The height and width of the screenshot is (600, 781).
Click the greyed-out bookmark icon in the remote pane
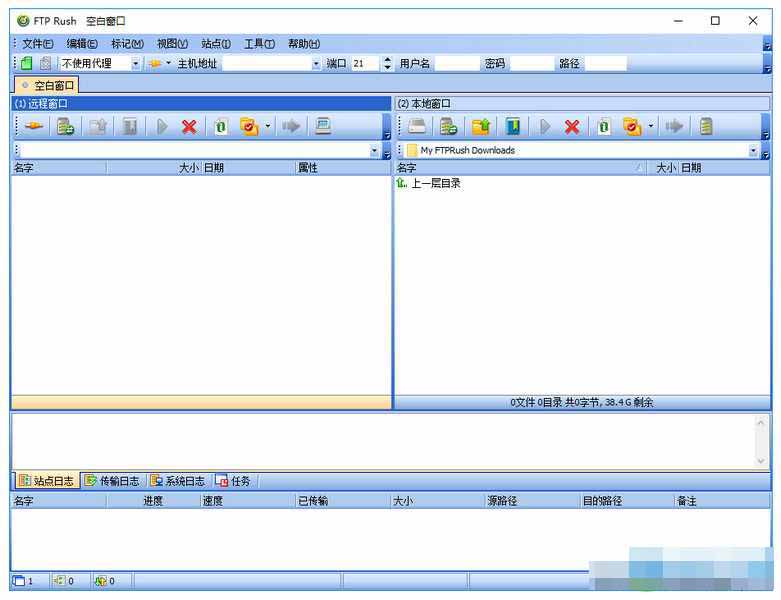click(x=130, y=126)
